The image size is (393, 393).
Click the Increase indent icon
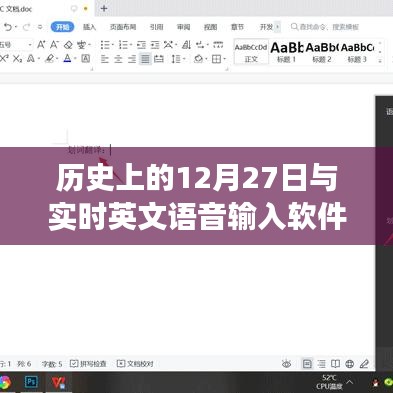pyautogui.click(x=155, y=45)
